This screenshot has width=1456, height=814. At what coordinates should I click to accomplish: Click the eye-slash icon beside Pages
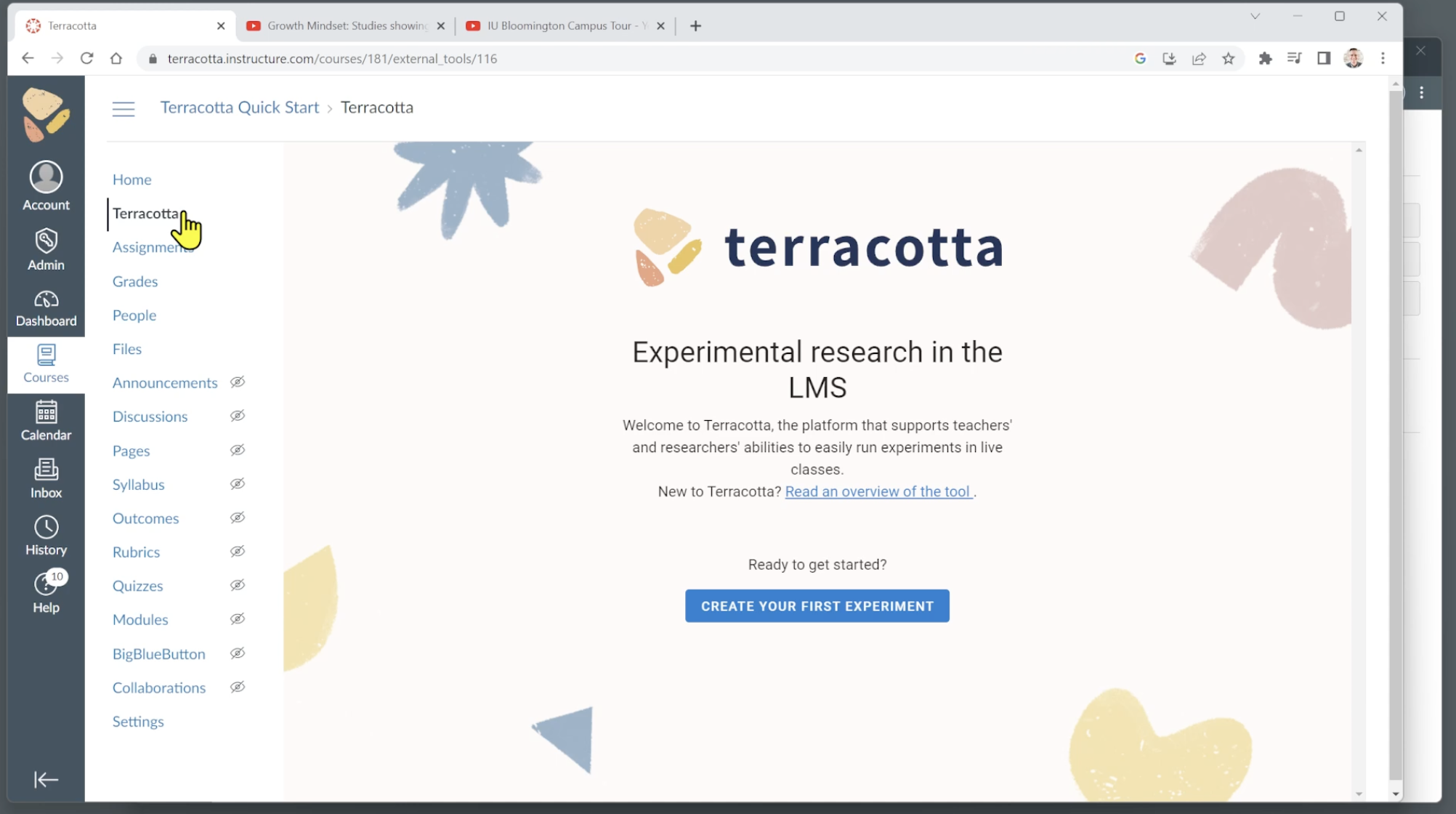tap(238, 450)
